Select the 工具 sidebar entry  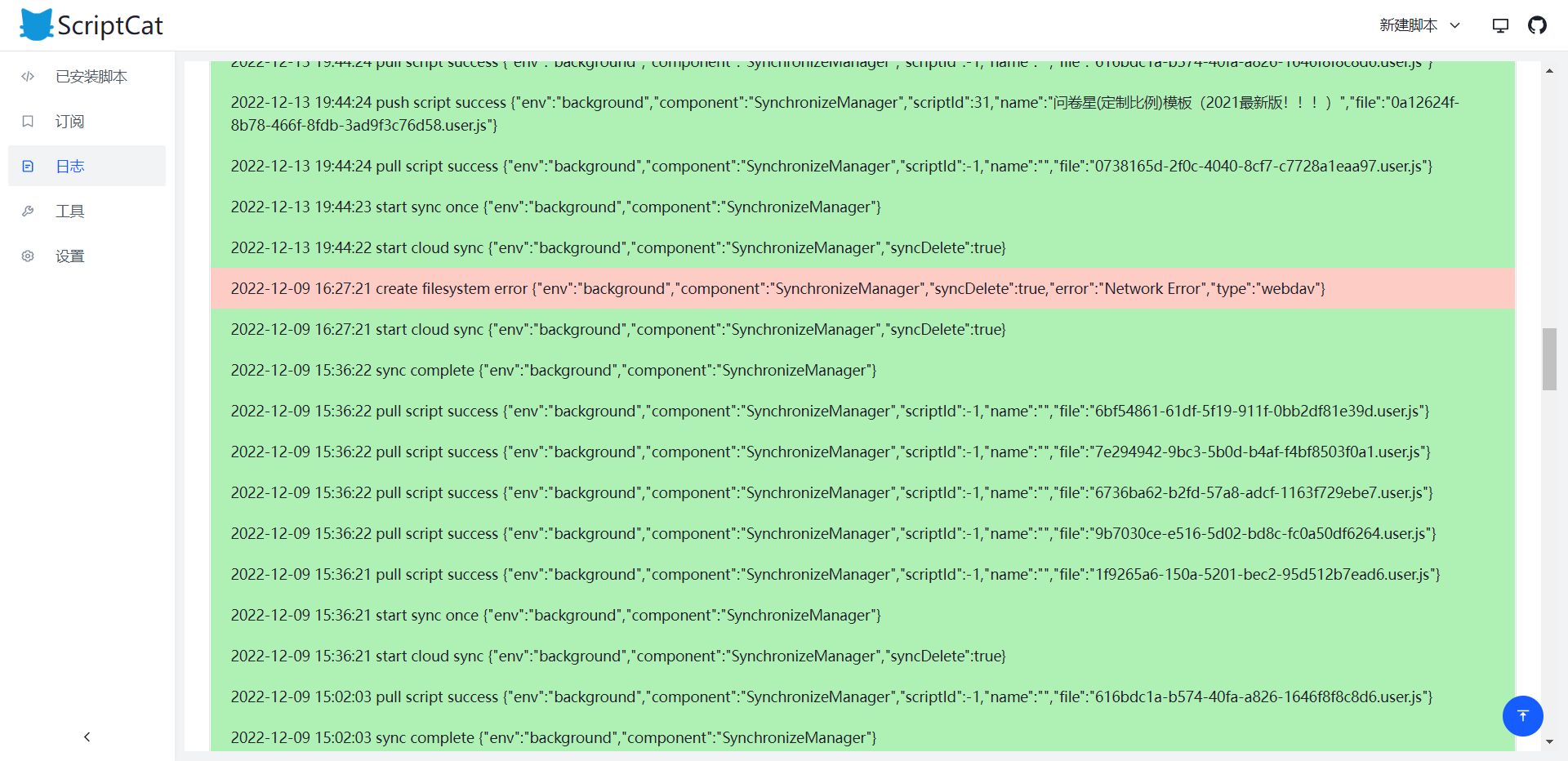coord(70,211)
